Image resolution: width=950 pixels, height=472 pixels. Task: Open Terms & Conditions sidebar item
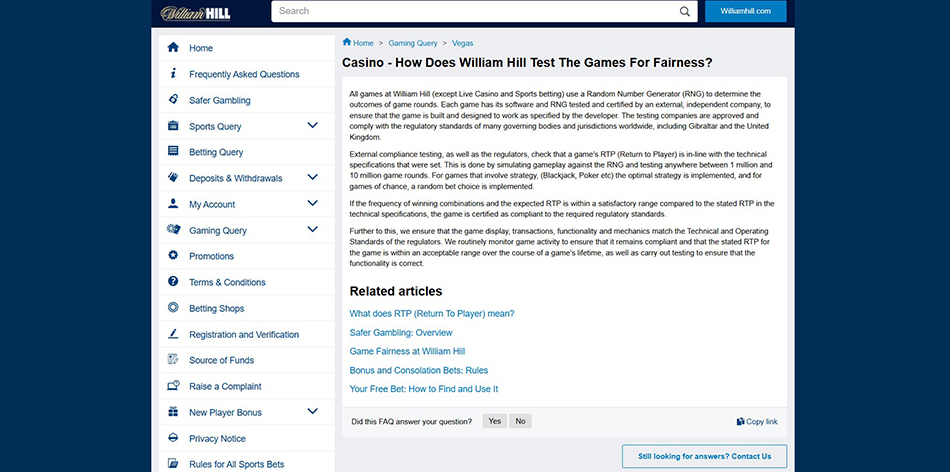(x=247, y=282)
